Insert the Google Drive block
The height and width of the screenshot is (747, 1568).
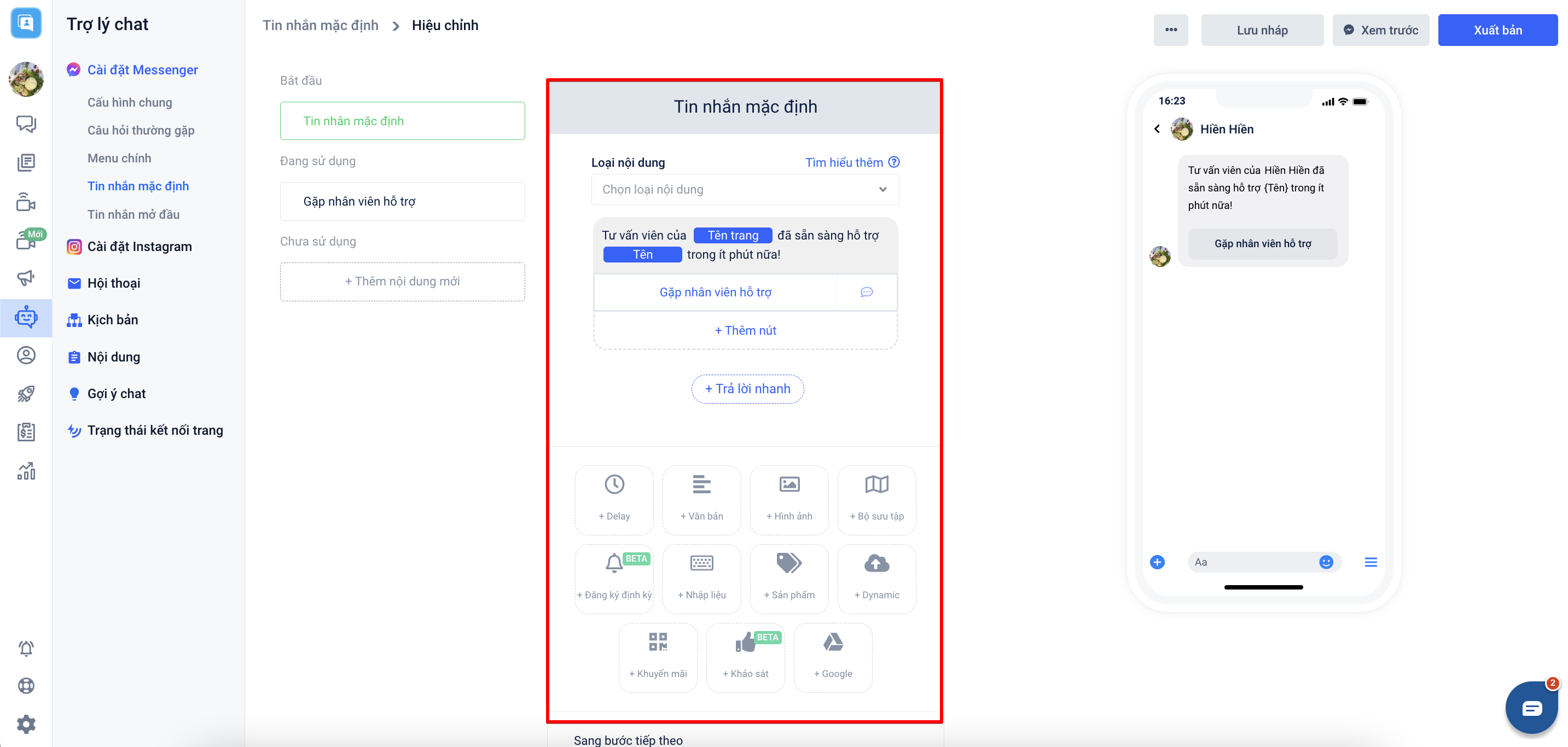pos(833,656)
